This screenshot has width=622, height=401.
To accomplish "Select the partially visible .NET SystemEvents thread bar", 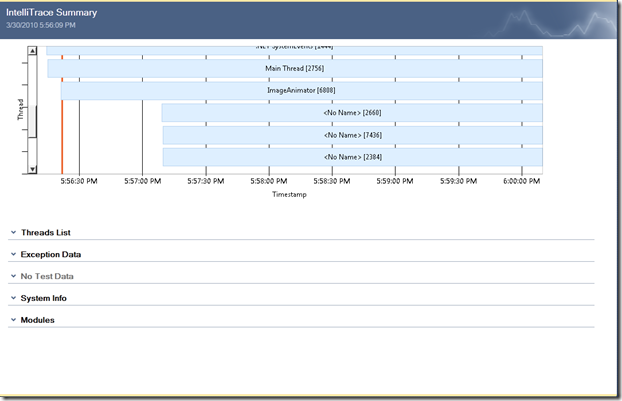I will click(294, 50).
